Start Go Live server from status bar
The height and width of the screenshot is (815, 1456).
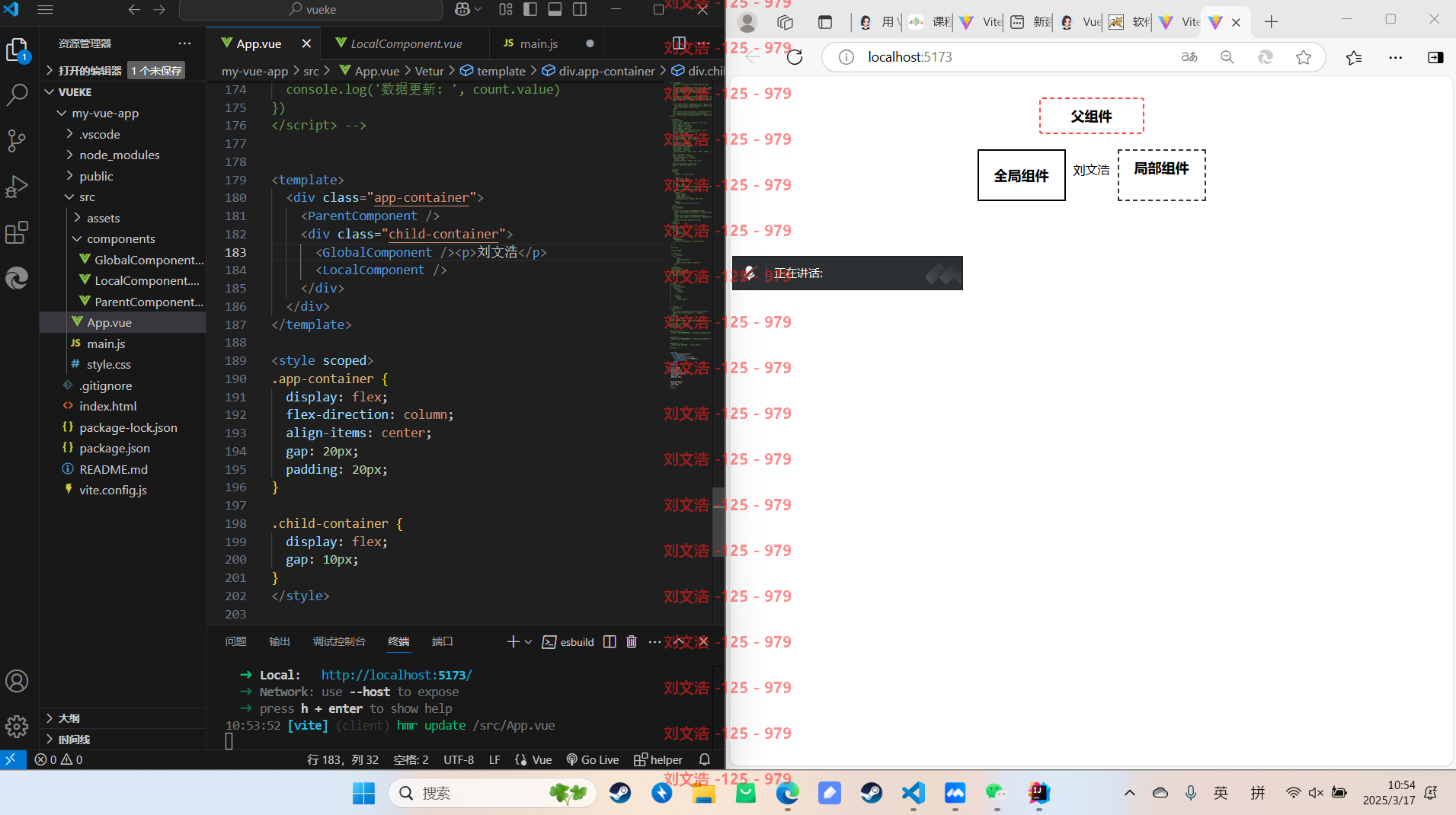point(593,759)
